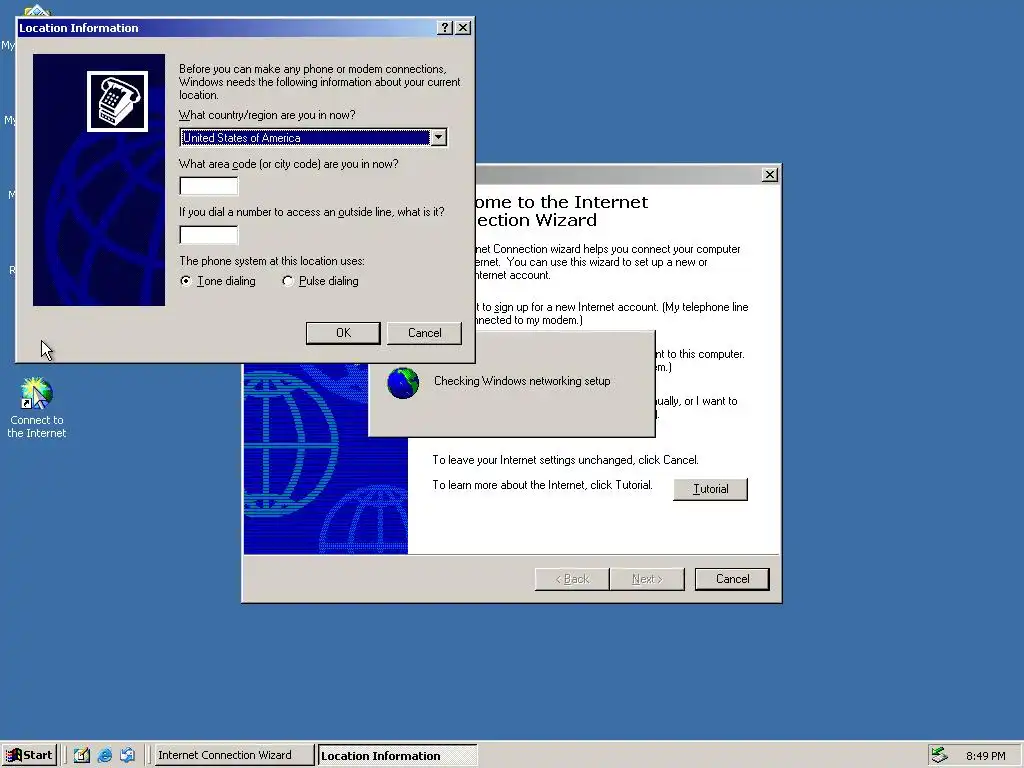Image resolution: width=1024 pixels, height=768 pixels.
Task: Click 'To leave your Internet settings unchanged' text
Action: [566, 460]
